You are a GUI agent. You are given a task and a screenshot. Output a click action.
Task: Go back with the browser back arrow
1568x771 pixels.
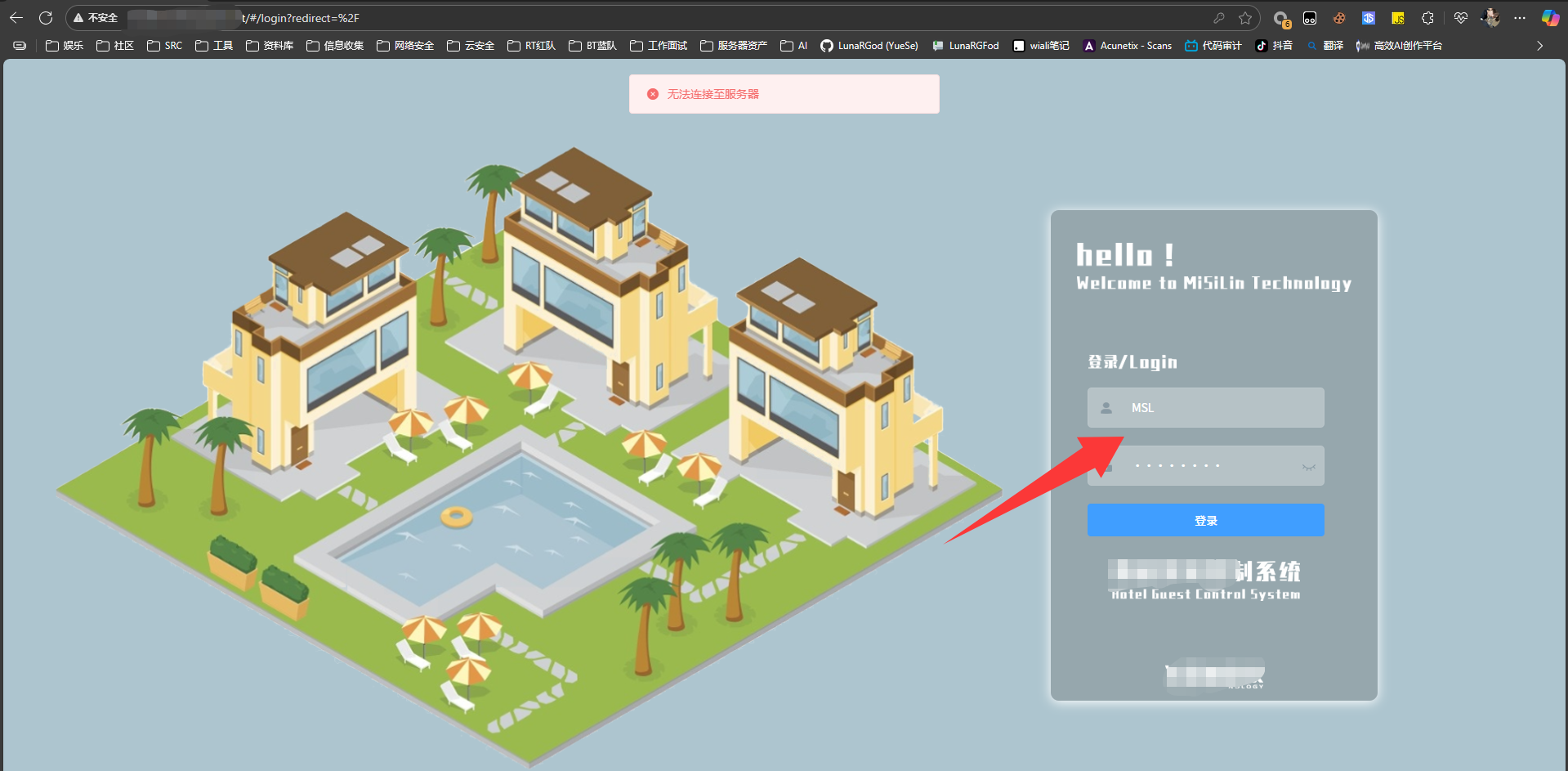click(x=16, y=17)
